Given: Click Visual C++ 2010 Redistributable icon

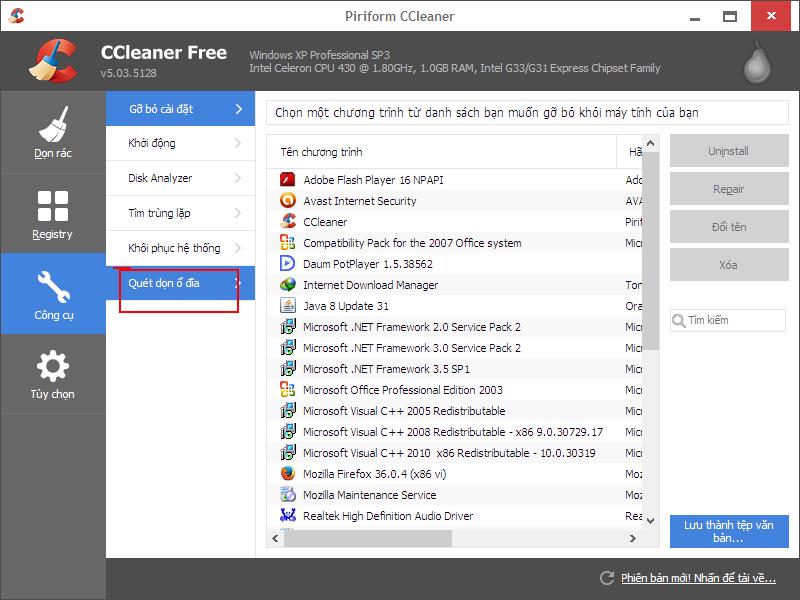Looking at the screenshot, I should (288, 453).
